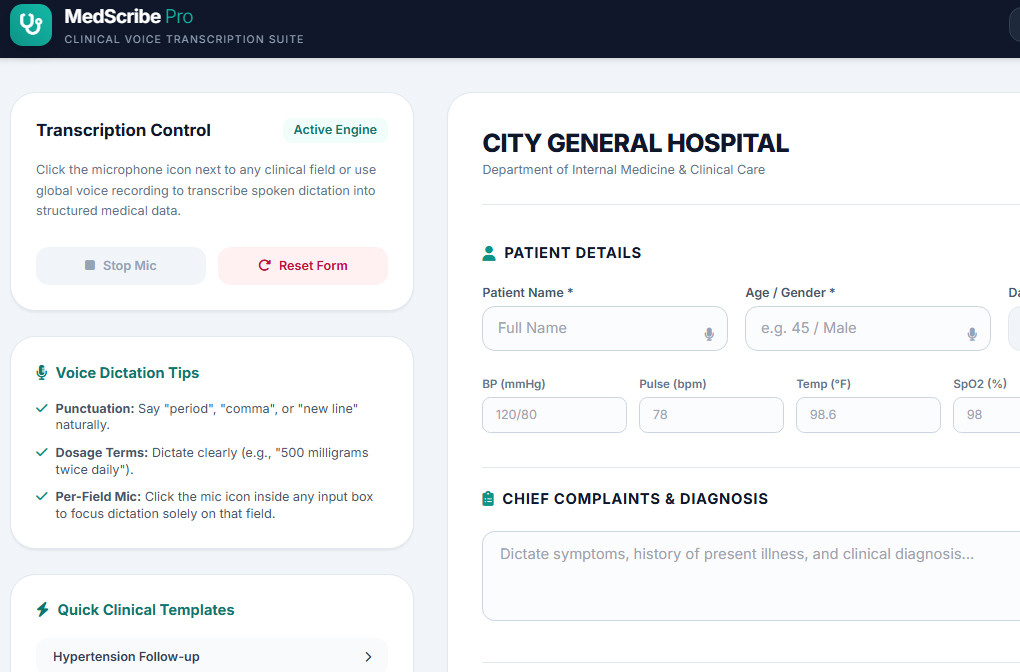Select the Pulse (bpm) input box
This screenshot has height=672, width=1020.
[711, 415]
